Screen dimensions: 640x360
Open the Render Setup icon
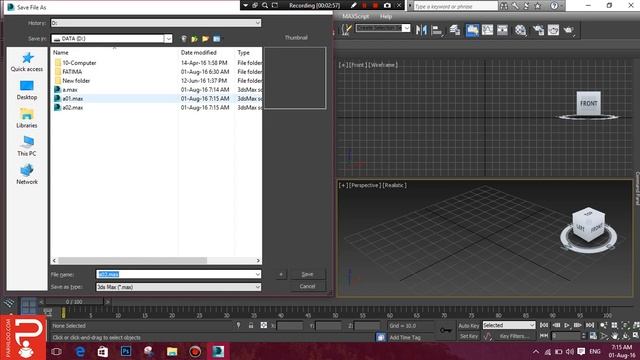point(538,30)
